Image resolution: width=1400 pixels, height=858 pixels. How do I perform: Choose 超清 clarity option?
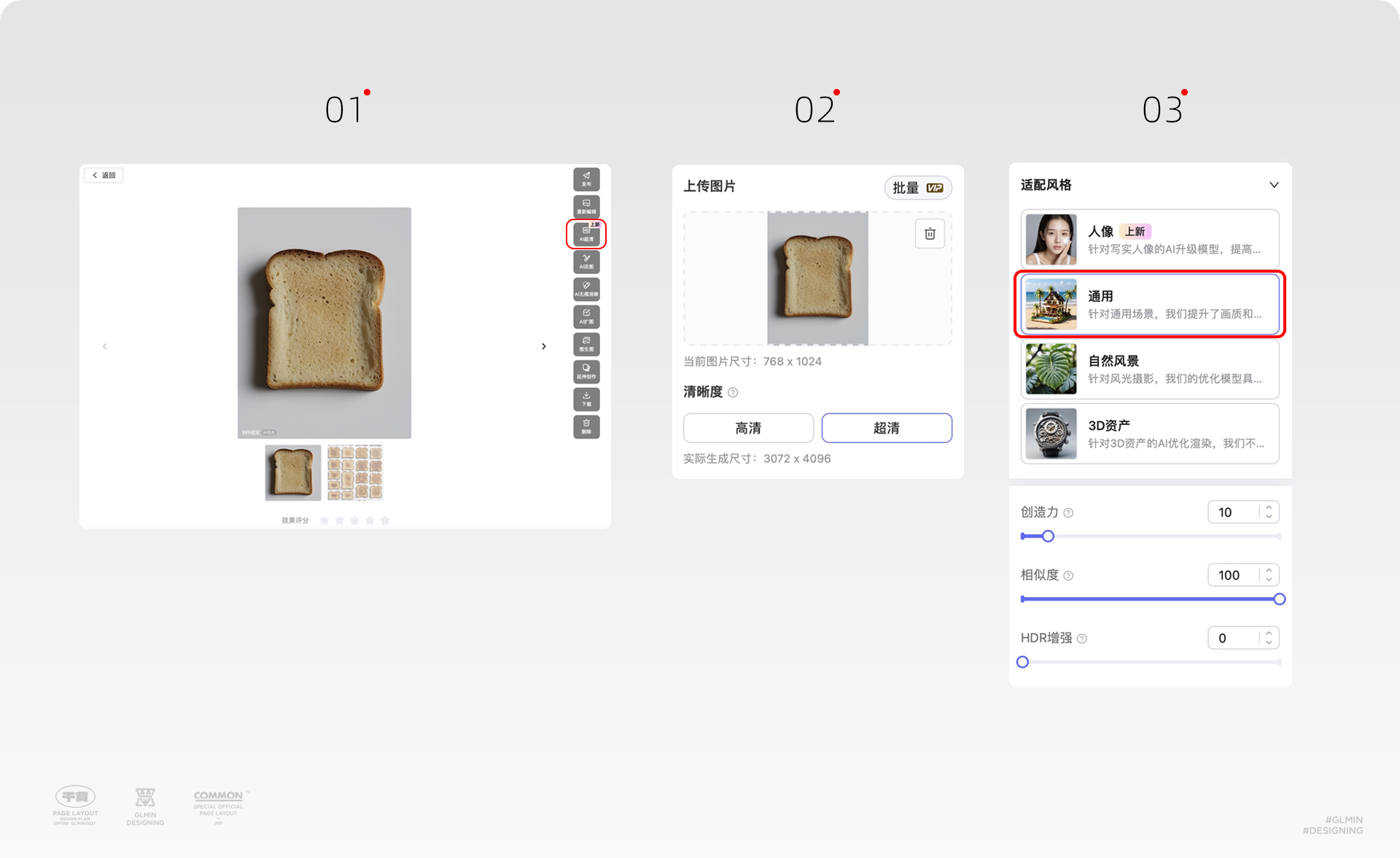[887, 428]
